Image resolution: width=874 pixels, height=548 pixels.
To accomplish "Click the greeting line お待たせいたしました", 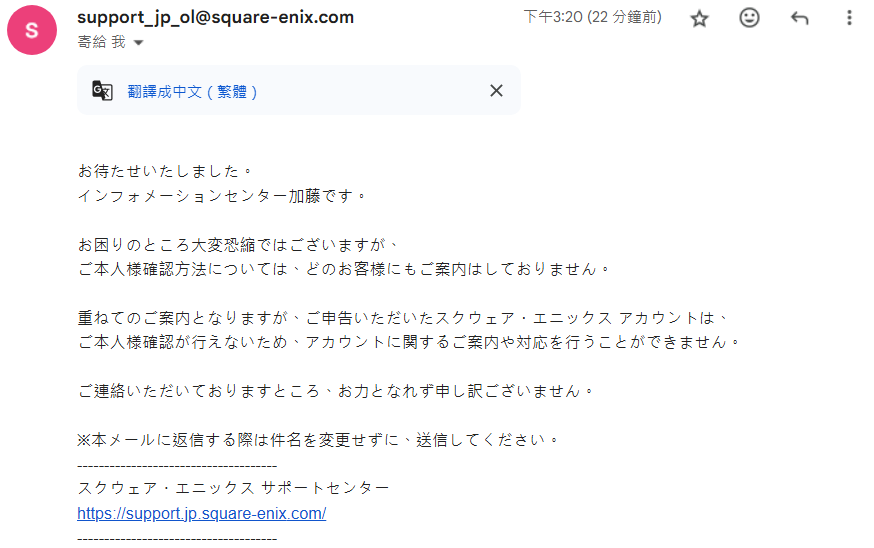I will pos(165,171).
